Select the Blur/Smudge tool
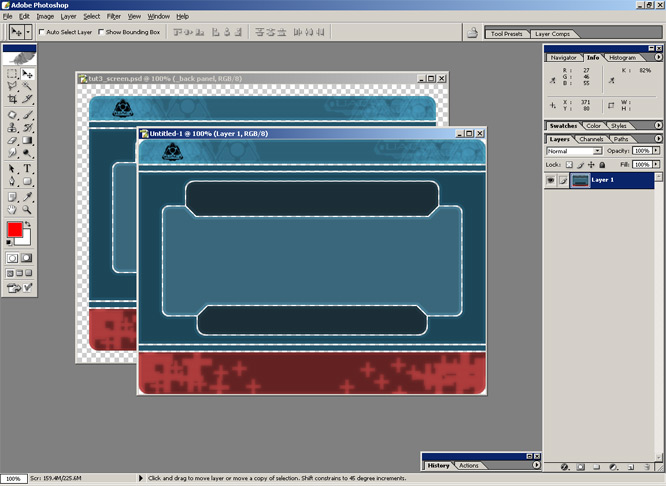 [12, 153]
